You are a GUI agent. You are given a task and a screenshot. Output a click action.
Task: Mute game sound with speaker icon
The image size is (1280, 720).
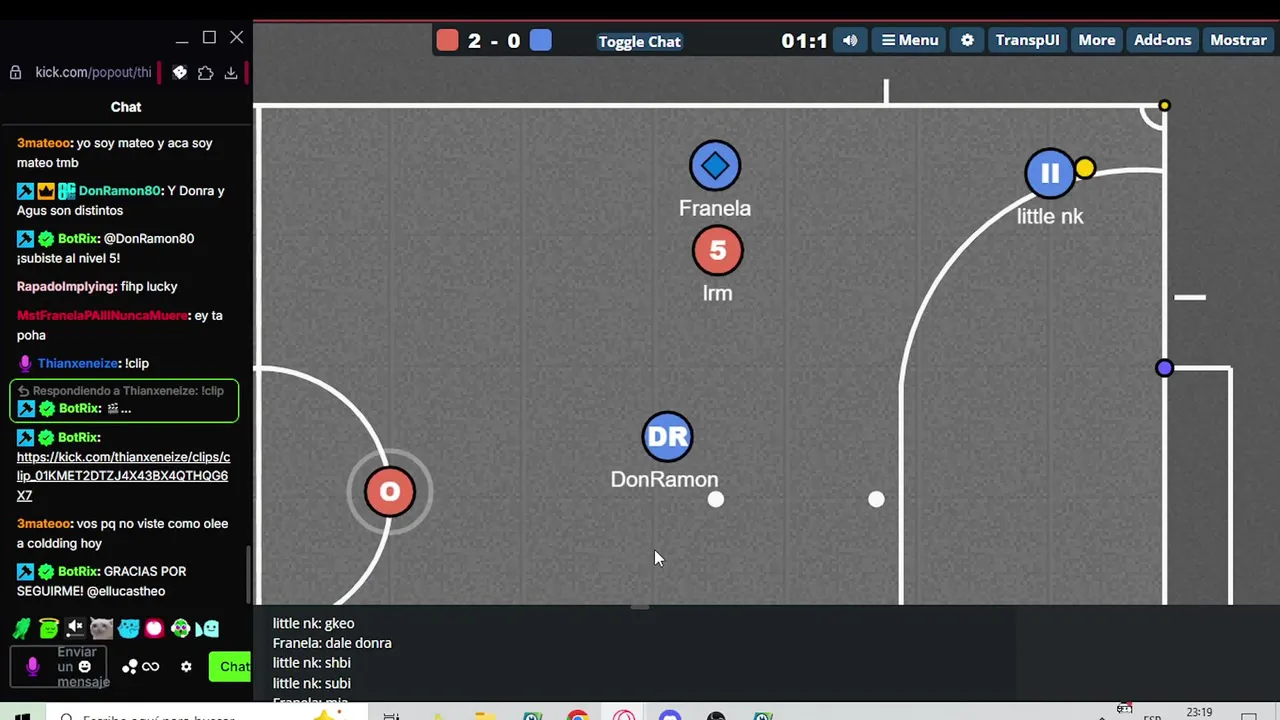[x=850, y=41]
